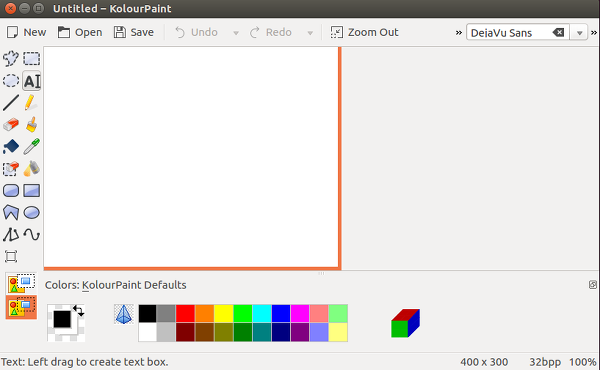Screen dimensions: 600x370
Task: Pick the cyan color swatch
Action: pyautogui.click(x=262, y=314)
